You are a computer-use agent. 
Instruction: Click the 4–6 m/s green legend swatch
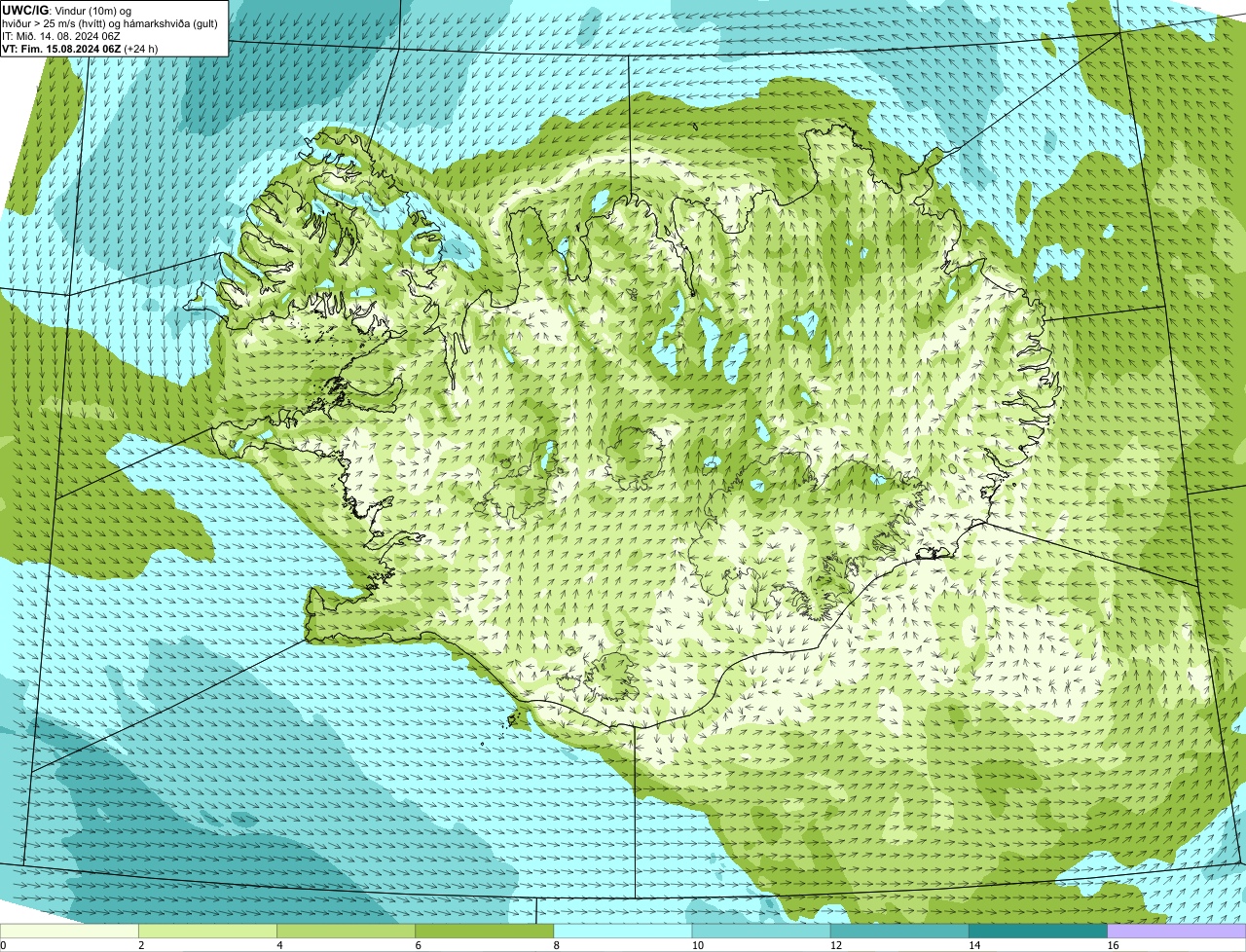pos(347,932)
